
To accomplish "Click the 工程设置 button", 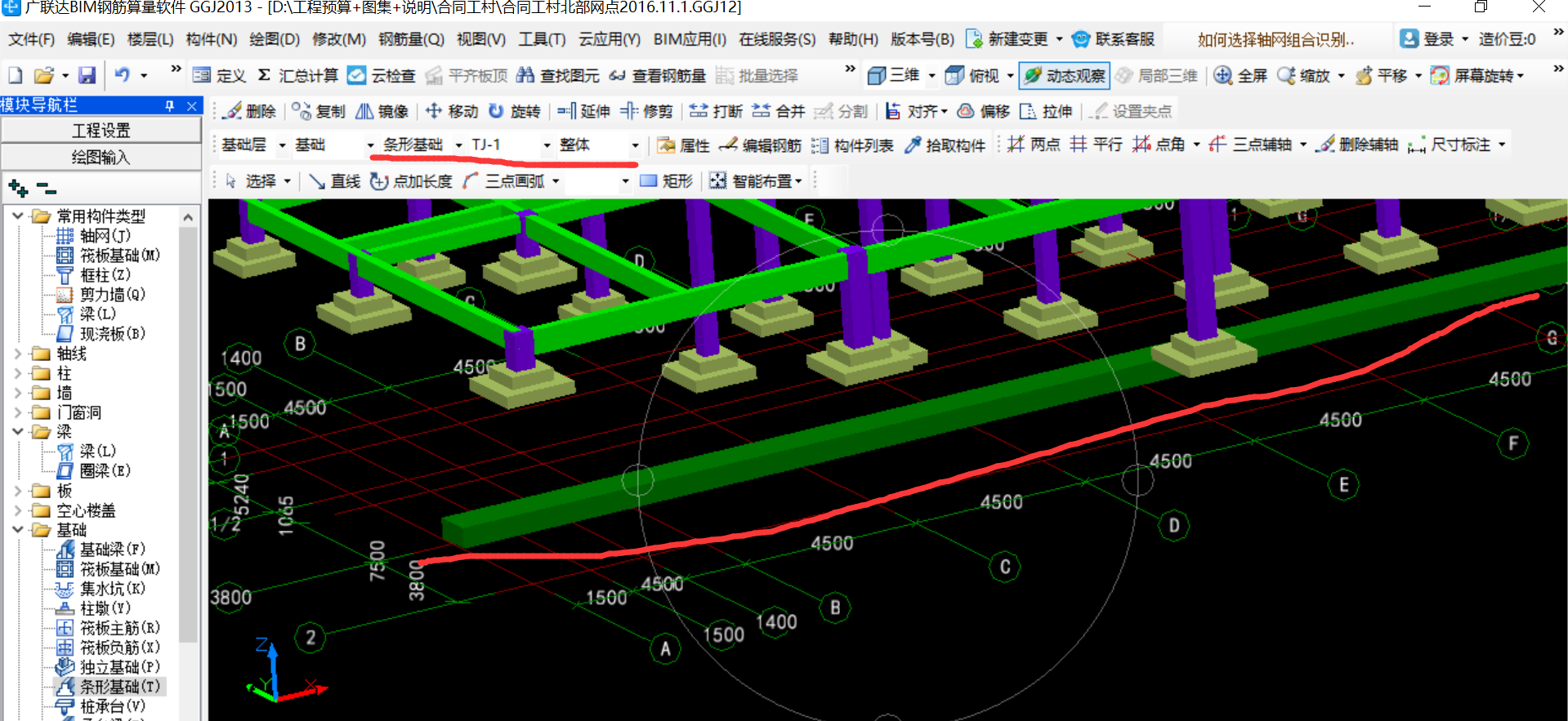I will pyautogui.click(x=101, y=131).
